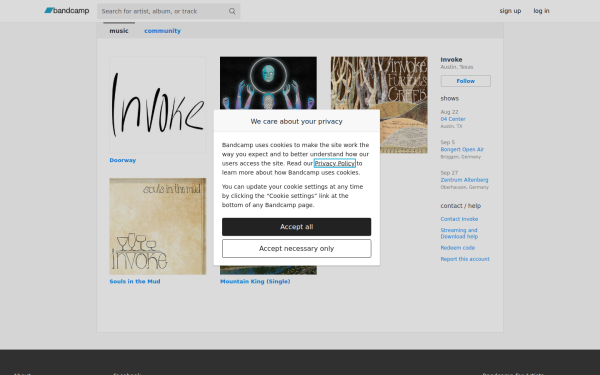Open the glowing face album cover
600x375 pixels.
pos(268,83)
